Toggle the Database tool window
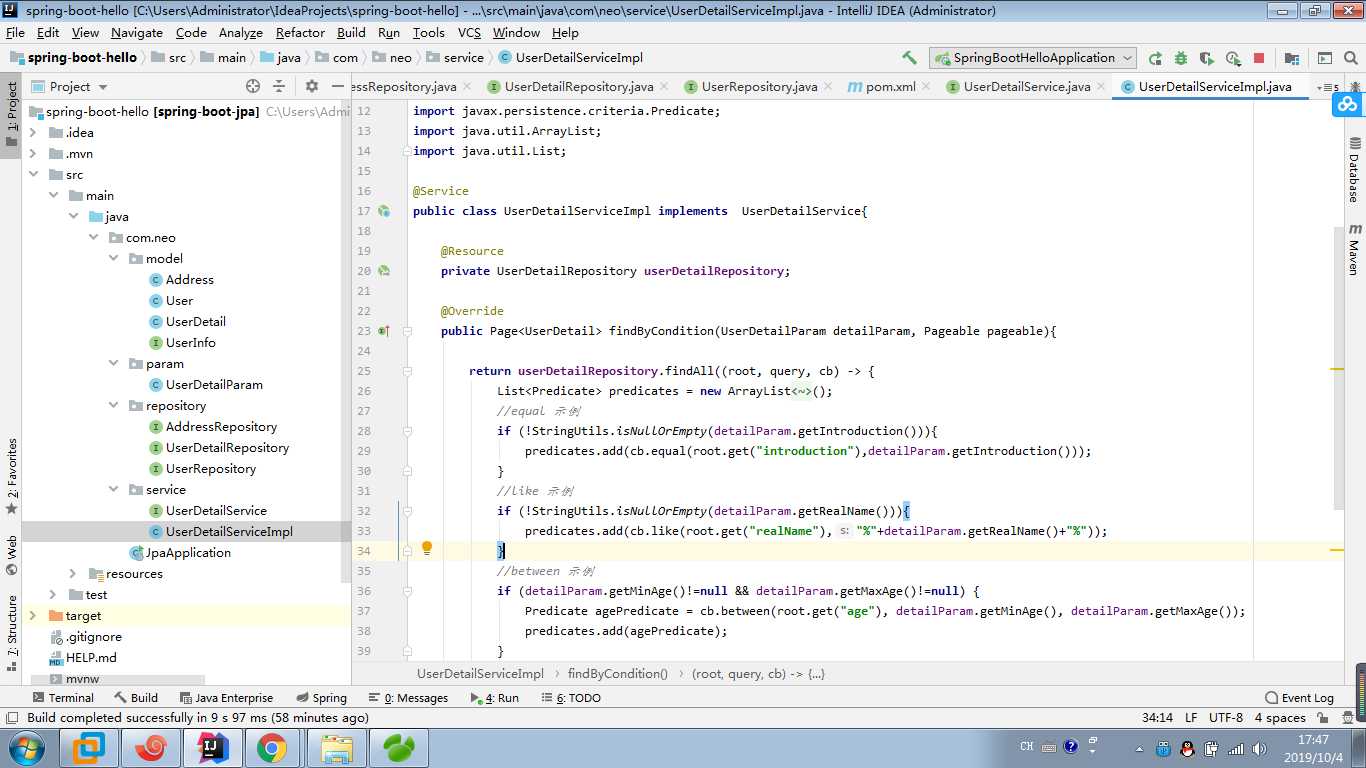 click(1354, 170)
